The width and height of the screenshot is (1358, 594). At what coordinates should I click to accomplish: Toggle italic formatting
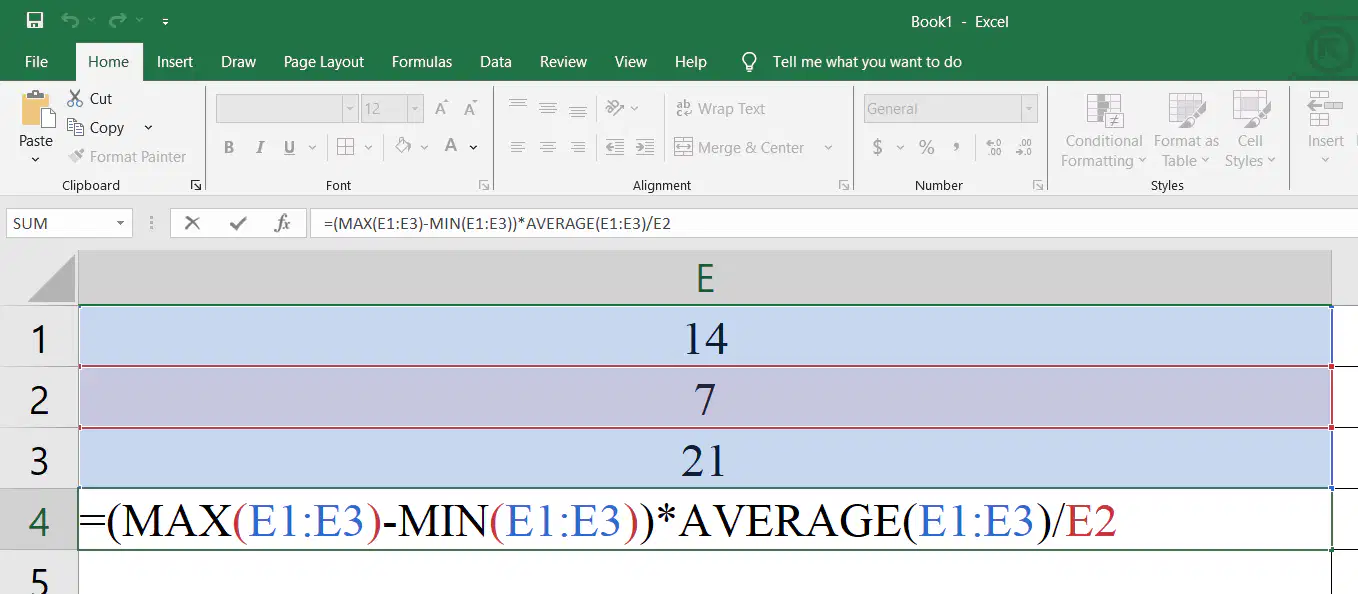[259, 147]
